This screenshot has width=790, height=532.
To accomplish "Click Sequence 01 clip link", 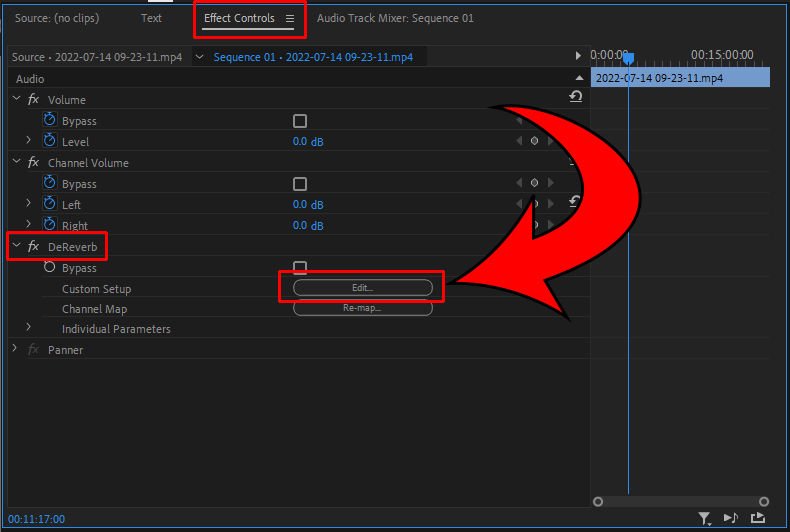I will pos(313,57).
